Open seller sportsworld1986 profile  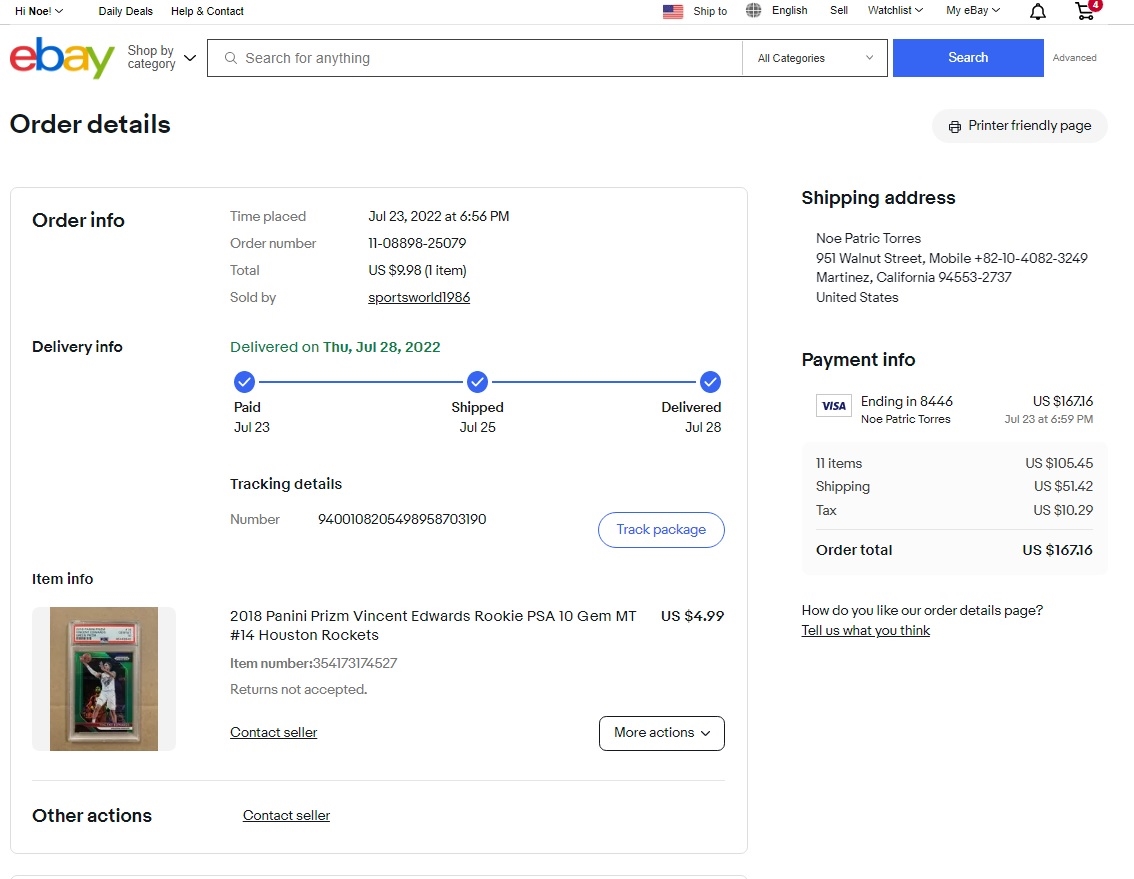point(419,297)
